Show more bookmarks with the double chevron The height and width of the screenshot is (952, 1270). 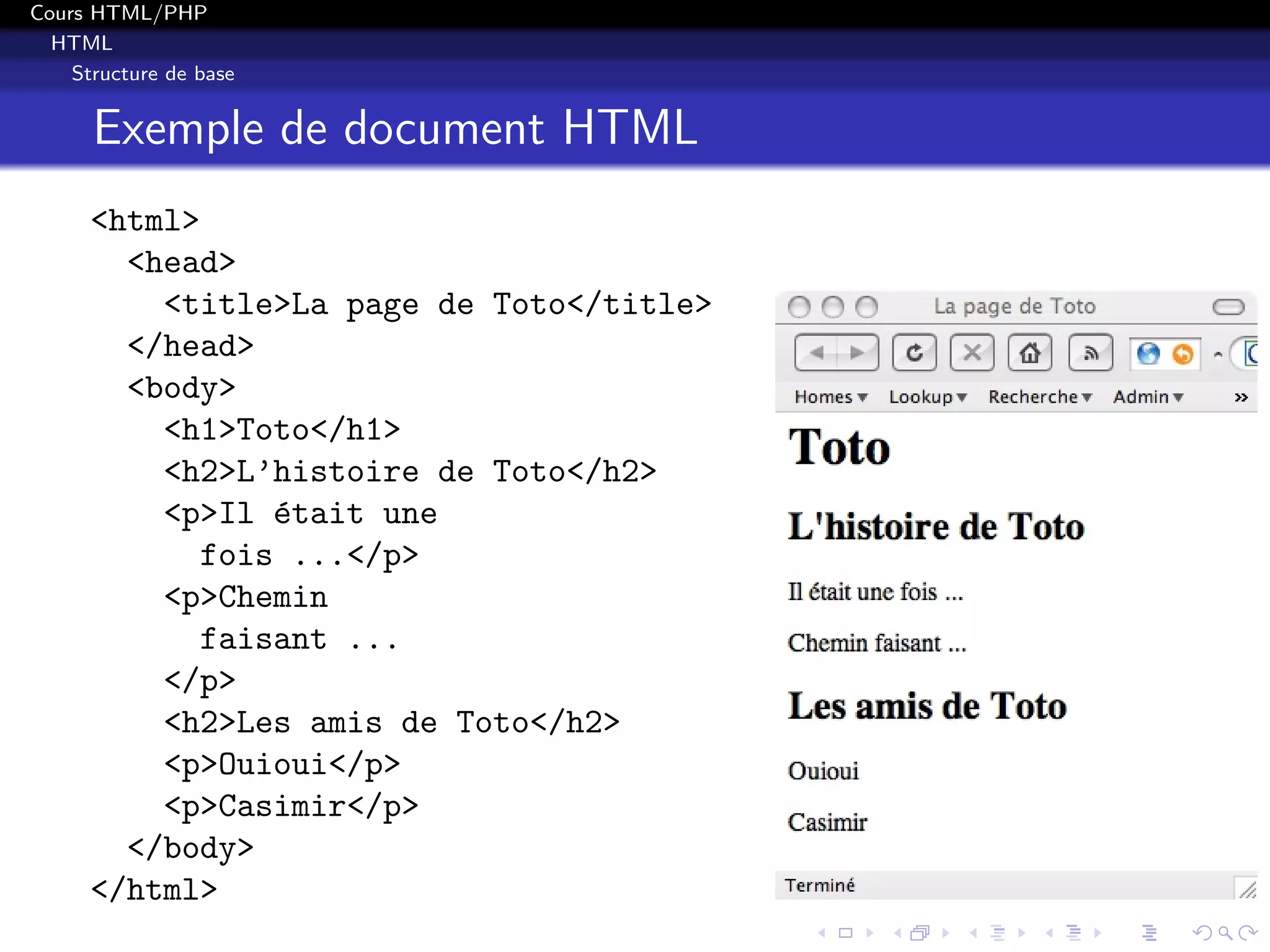(1241, 397)
